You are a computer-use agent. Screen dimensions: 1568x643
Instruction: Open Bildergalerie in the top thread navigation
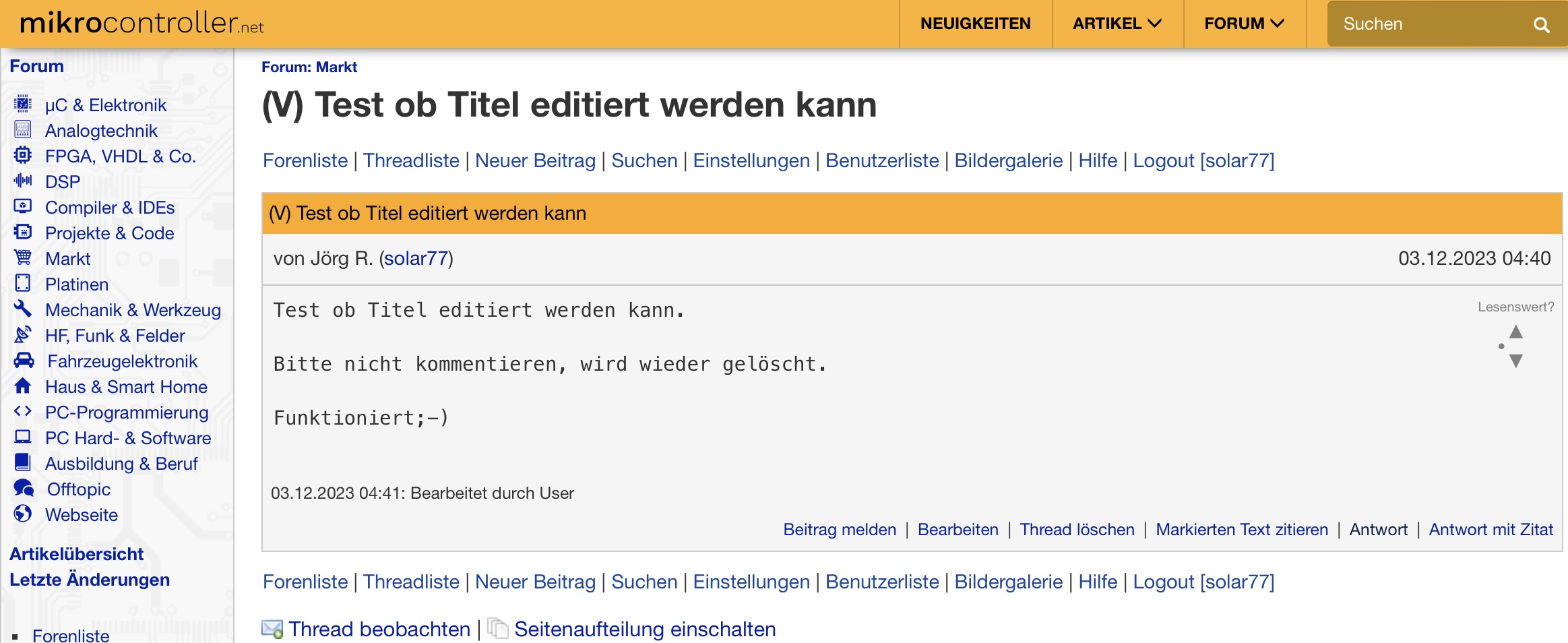point(1009,160)
